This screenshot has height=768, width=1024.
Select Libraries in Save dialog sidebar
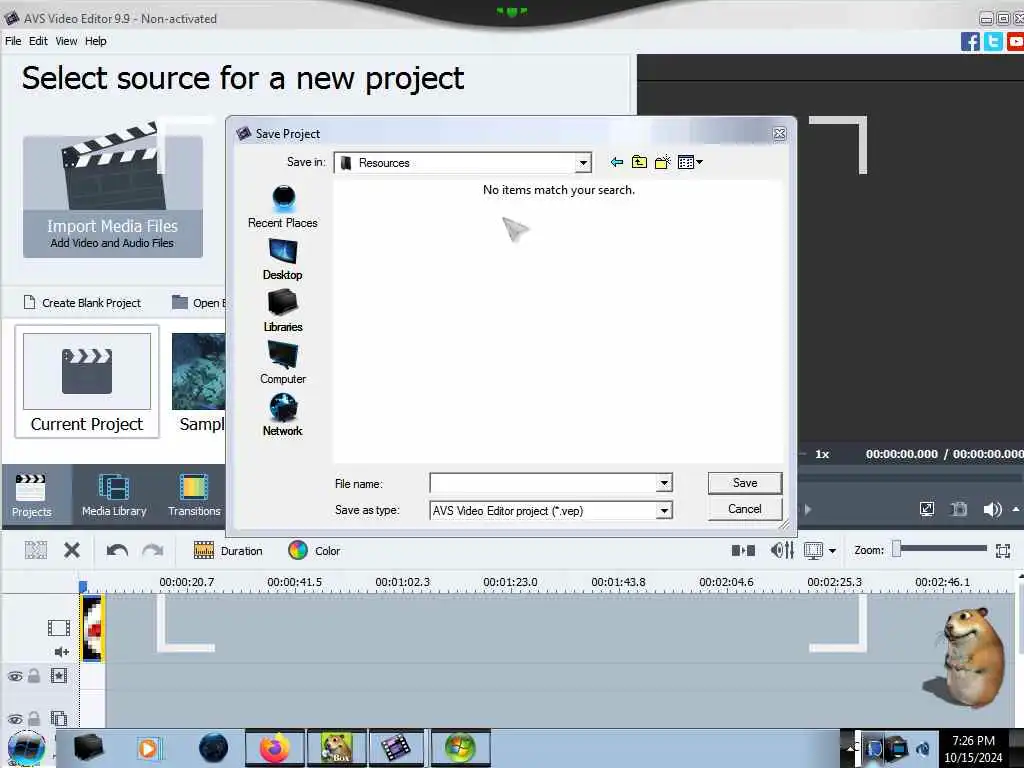(x=283, y=311)
